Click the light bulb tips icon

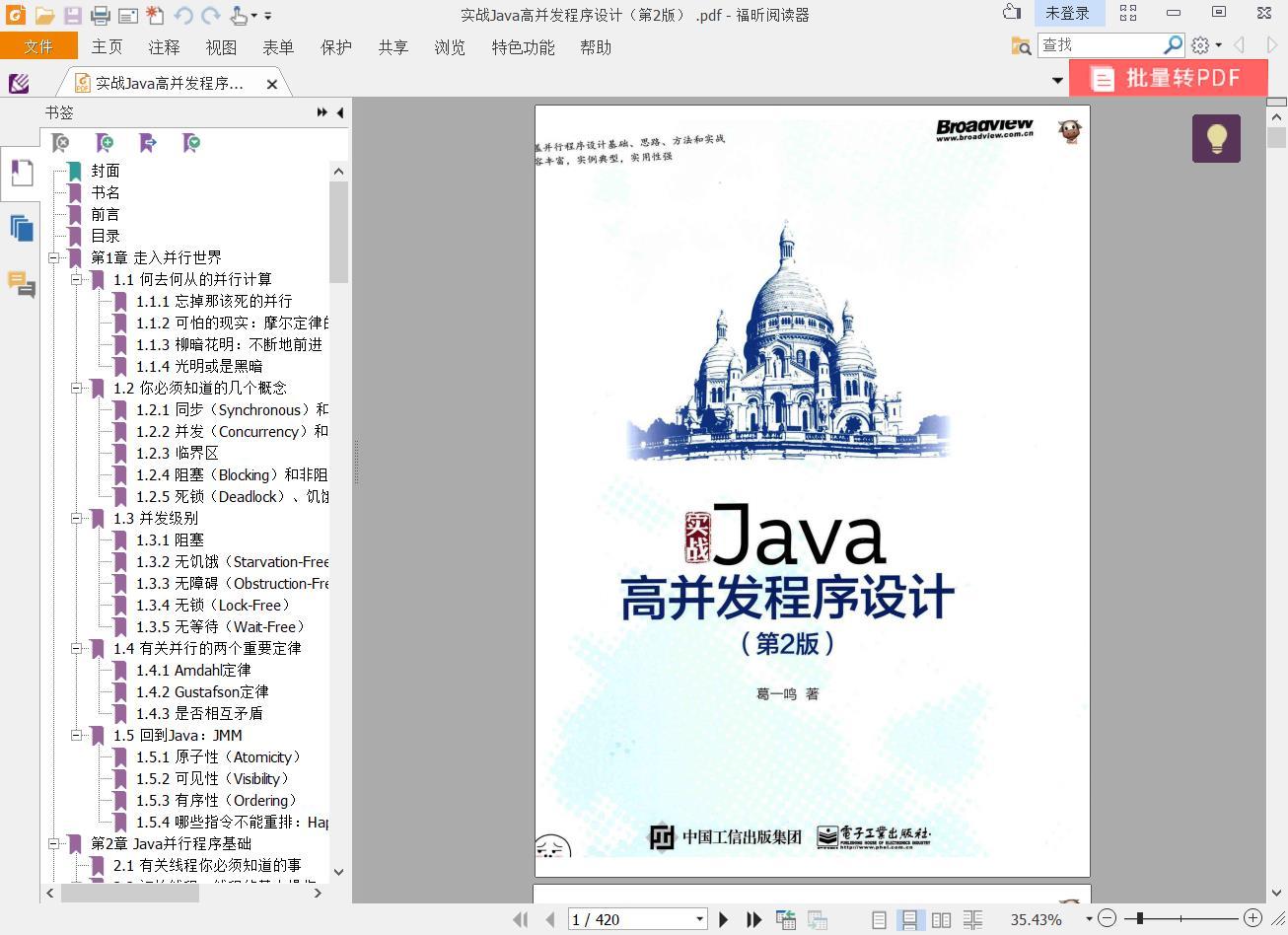tap(1216, 138)
